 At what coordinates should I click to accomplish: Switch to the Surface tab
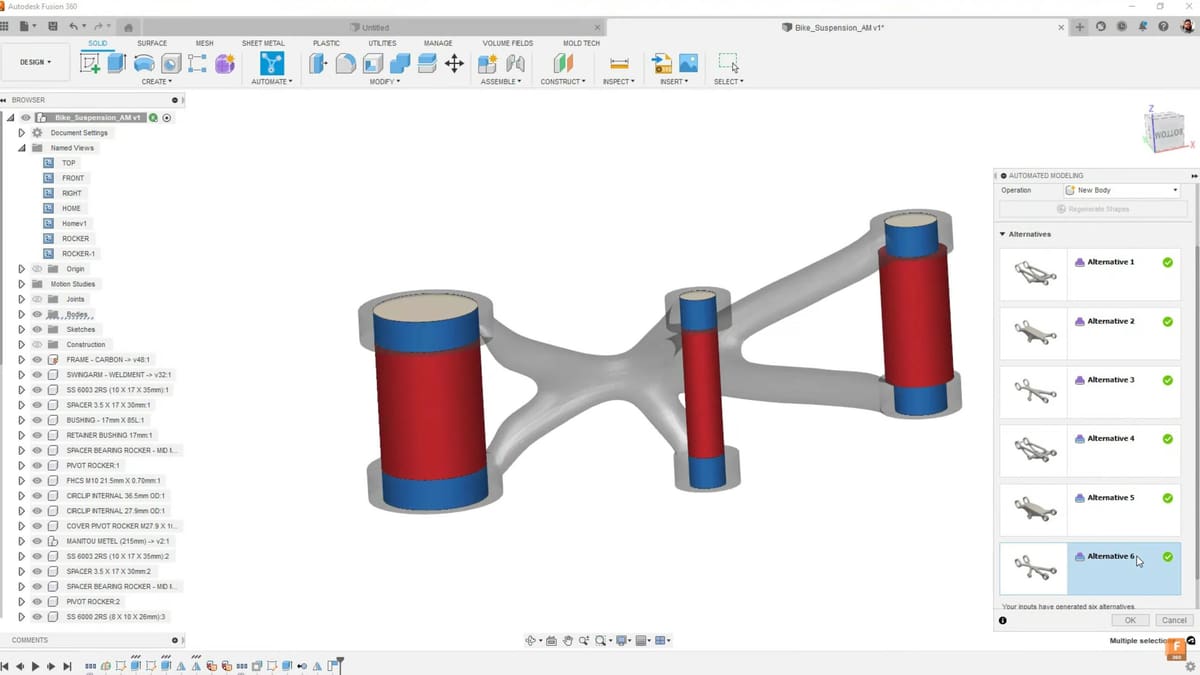[153, 43]
